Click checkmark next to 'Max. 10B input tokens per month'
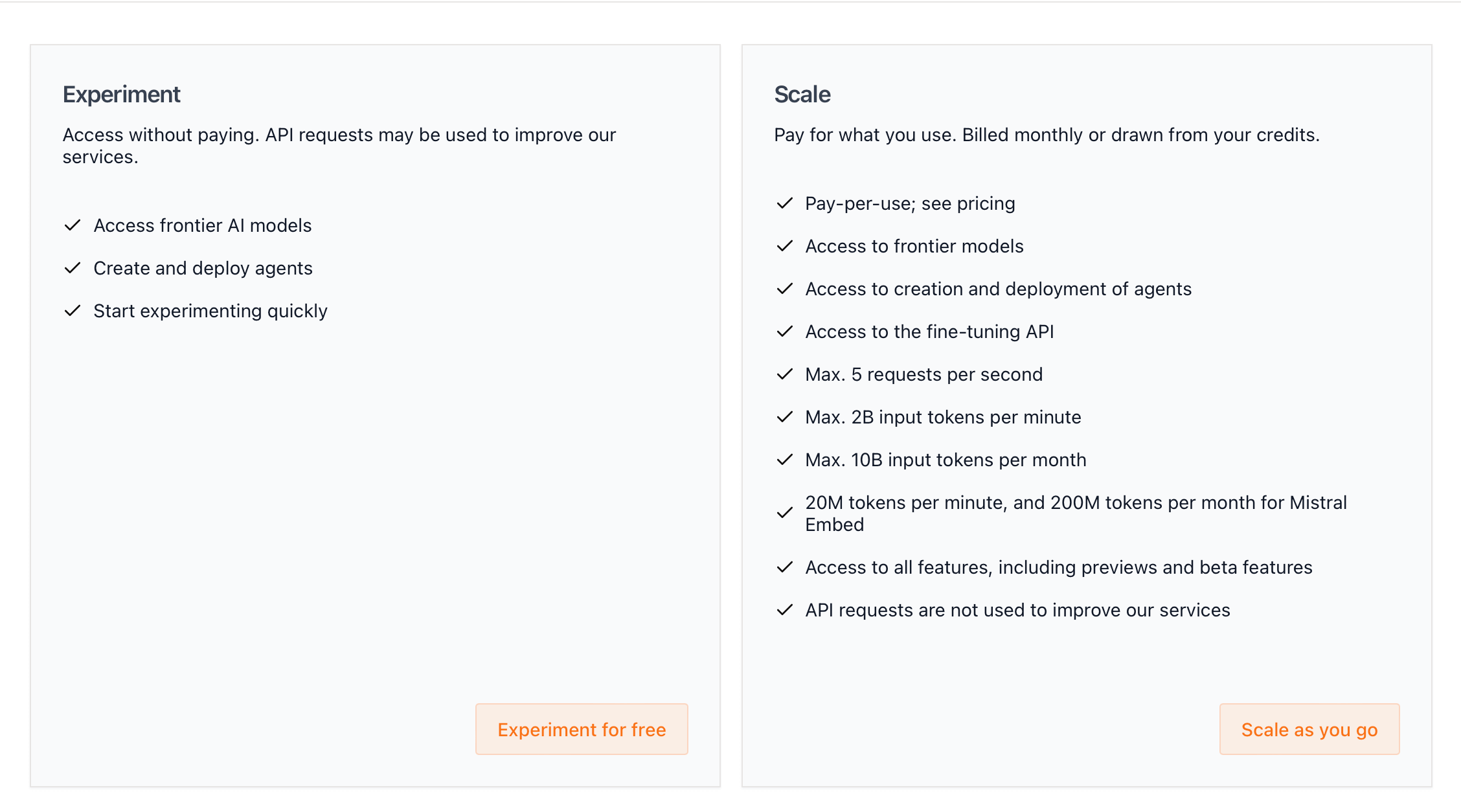Image resolution: width=1461 pixels, height=812 pixels. point(784,460)
